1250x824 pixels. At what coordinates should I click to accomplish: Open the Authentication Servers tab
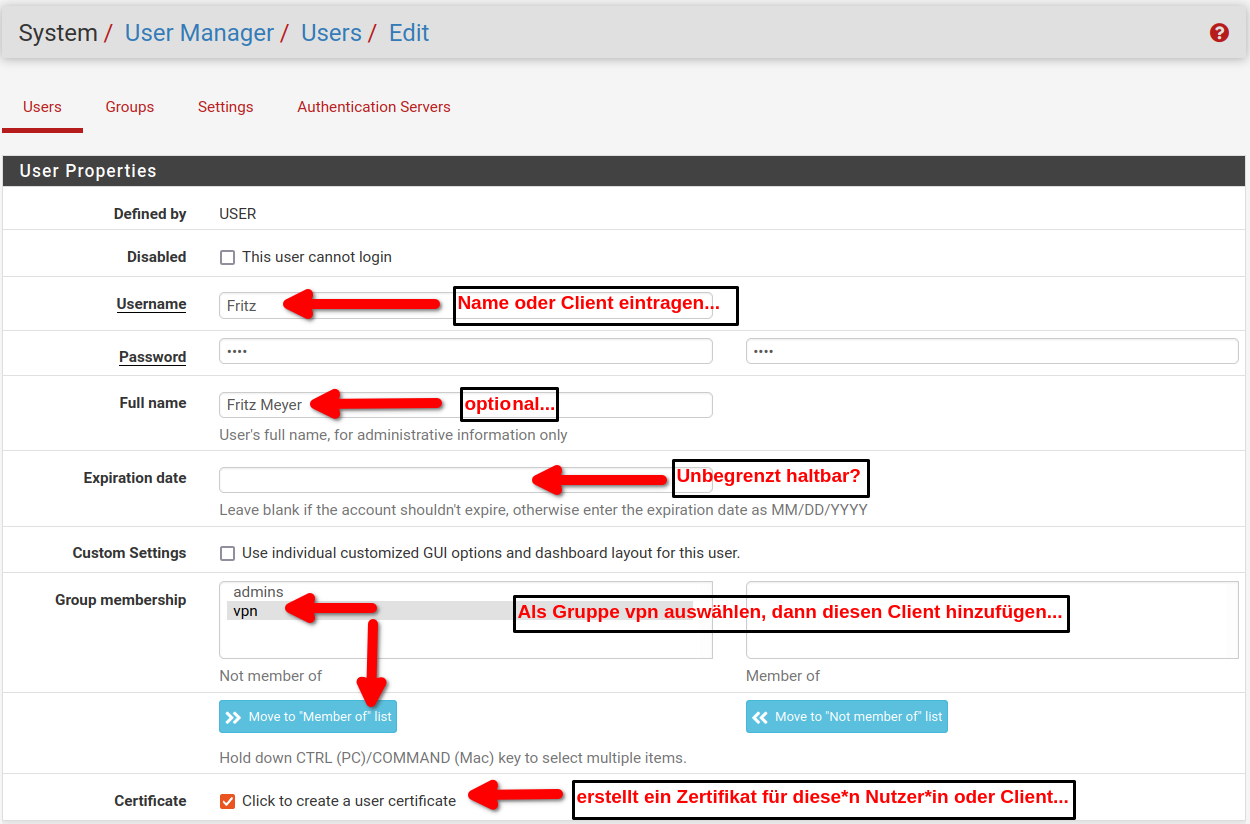click(374, 107)
